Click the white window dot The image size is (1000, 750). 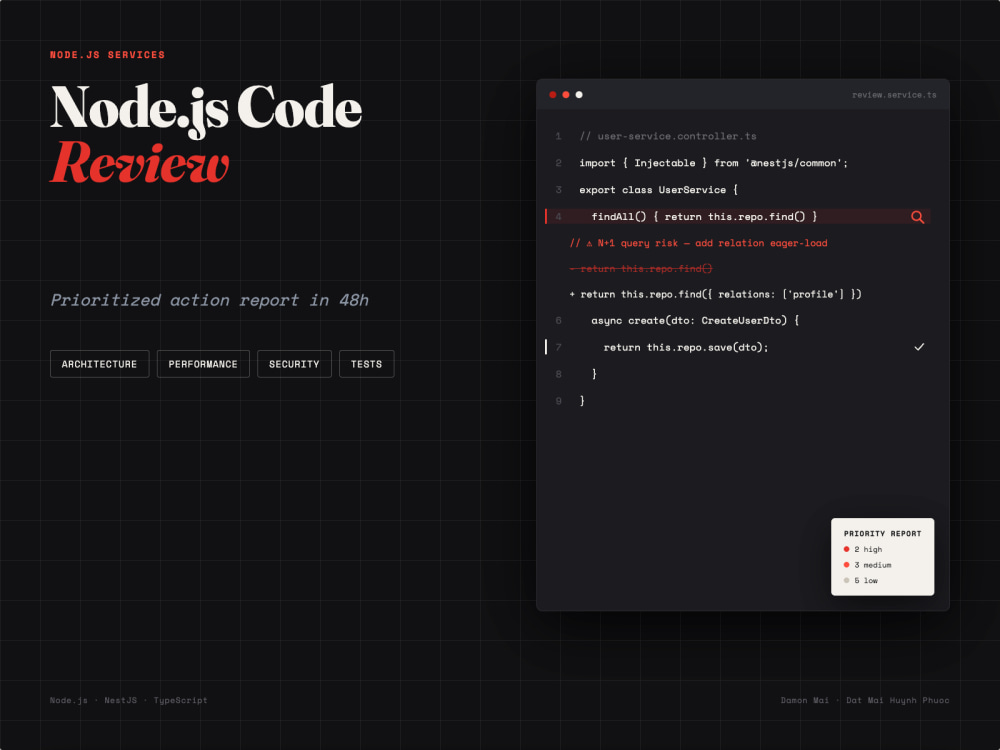coord(579,94)
